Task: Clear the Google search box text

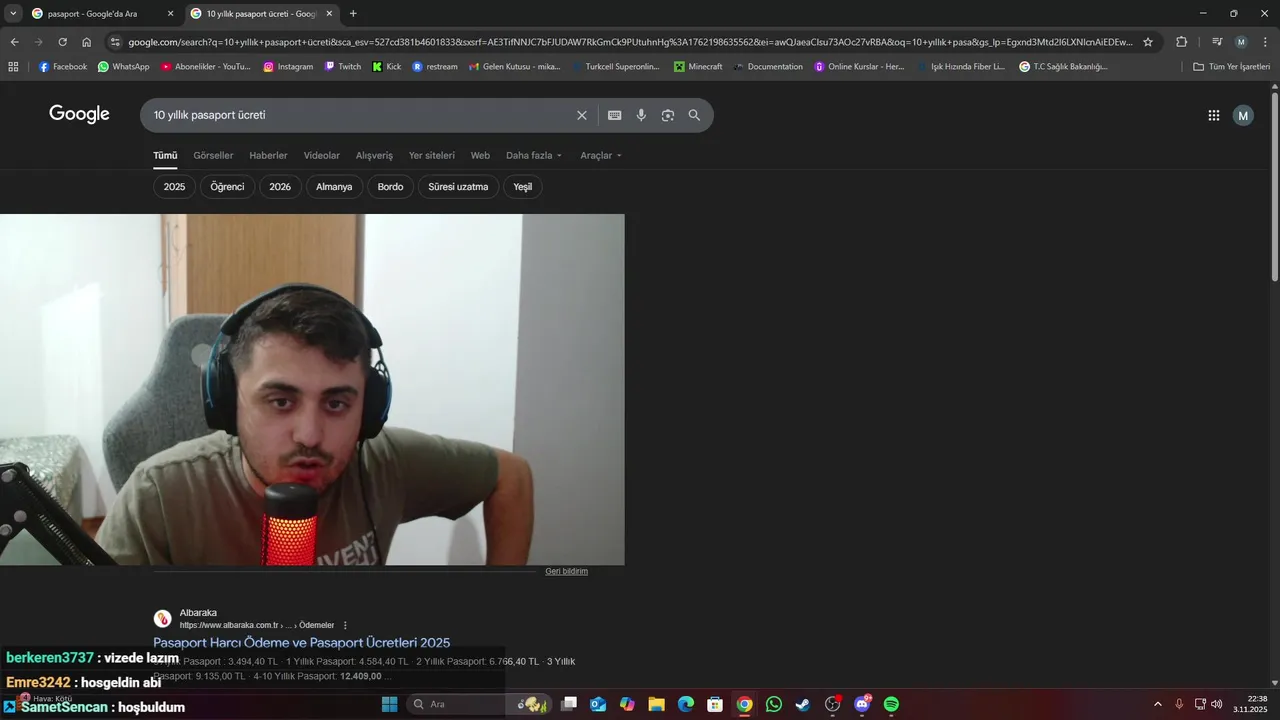Action: 582,115
